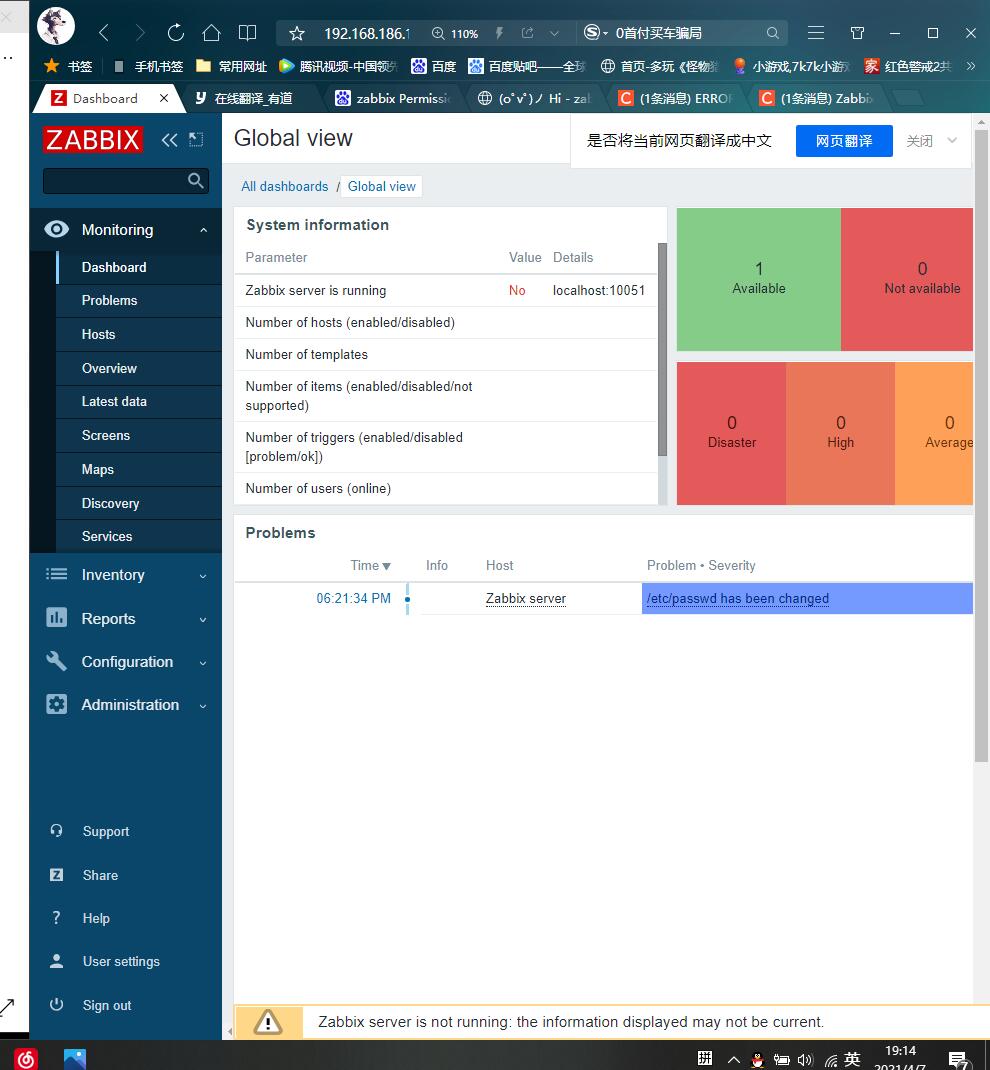
Task: Click 关闭 to dismiss translate prompt
Action: click(x=919, y=141)
